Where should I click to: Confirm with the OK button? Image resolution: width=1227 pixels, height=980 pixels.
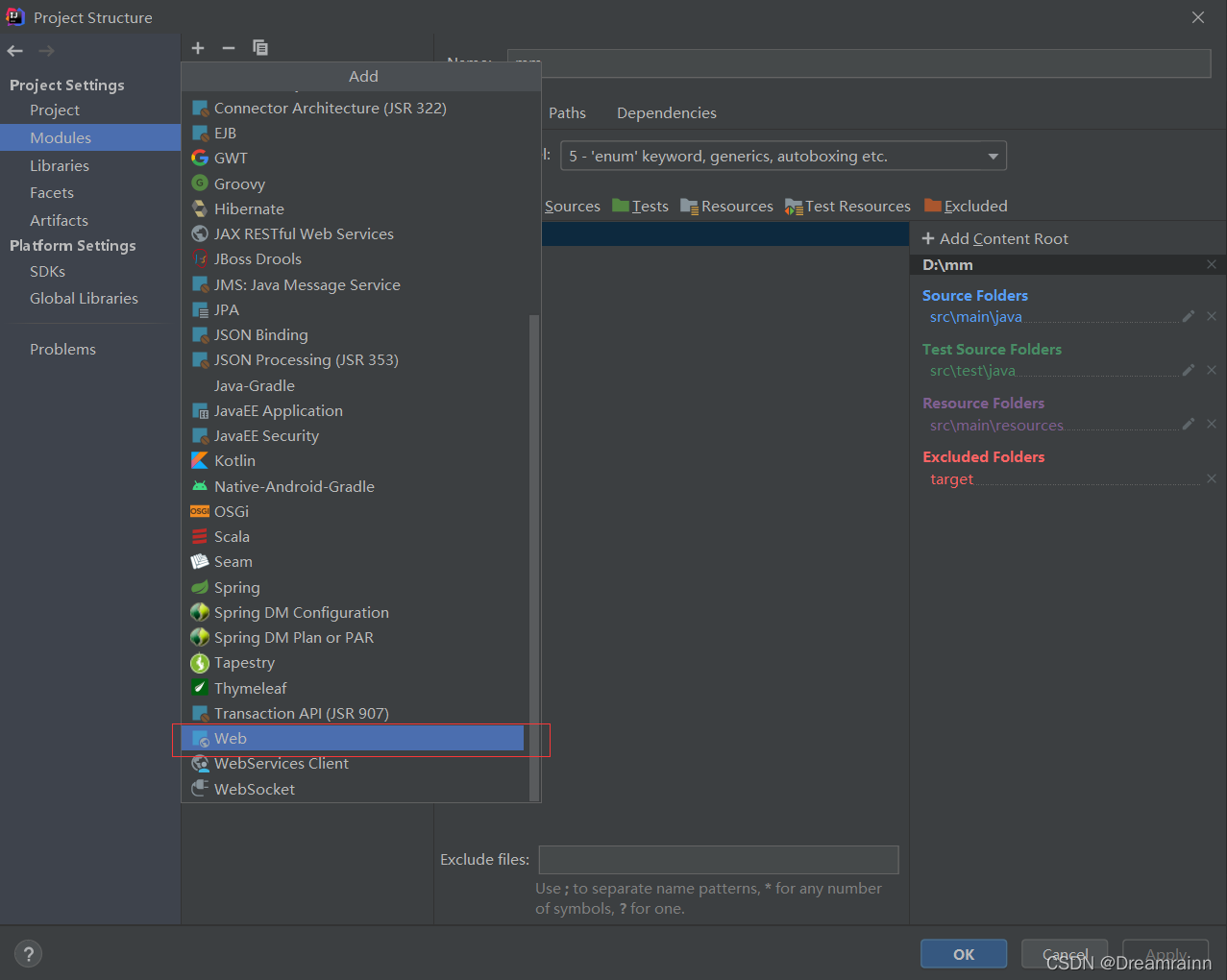point(964,954)
